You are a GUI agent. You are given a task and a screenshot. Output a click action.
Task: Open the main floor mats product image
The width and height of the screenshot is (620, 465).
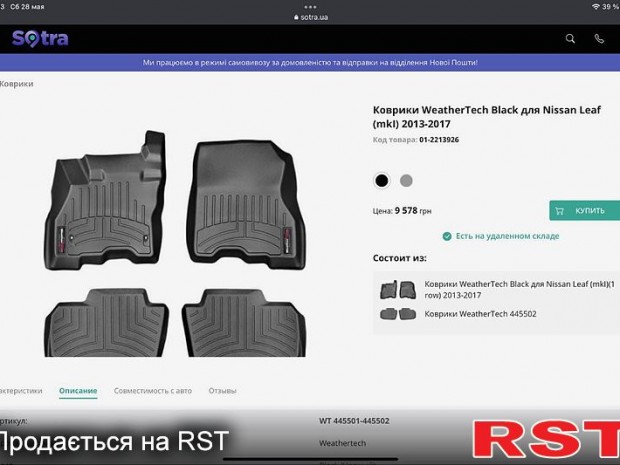click(175, 244)
